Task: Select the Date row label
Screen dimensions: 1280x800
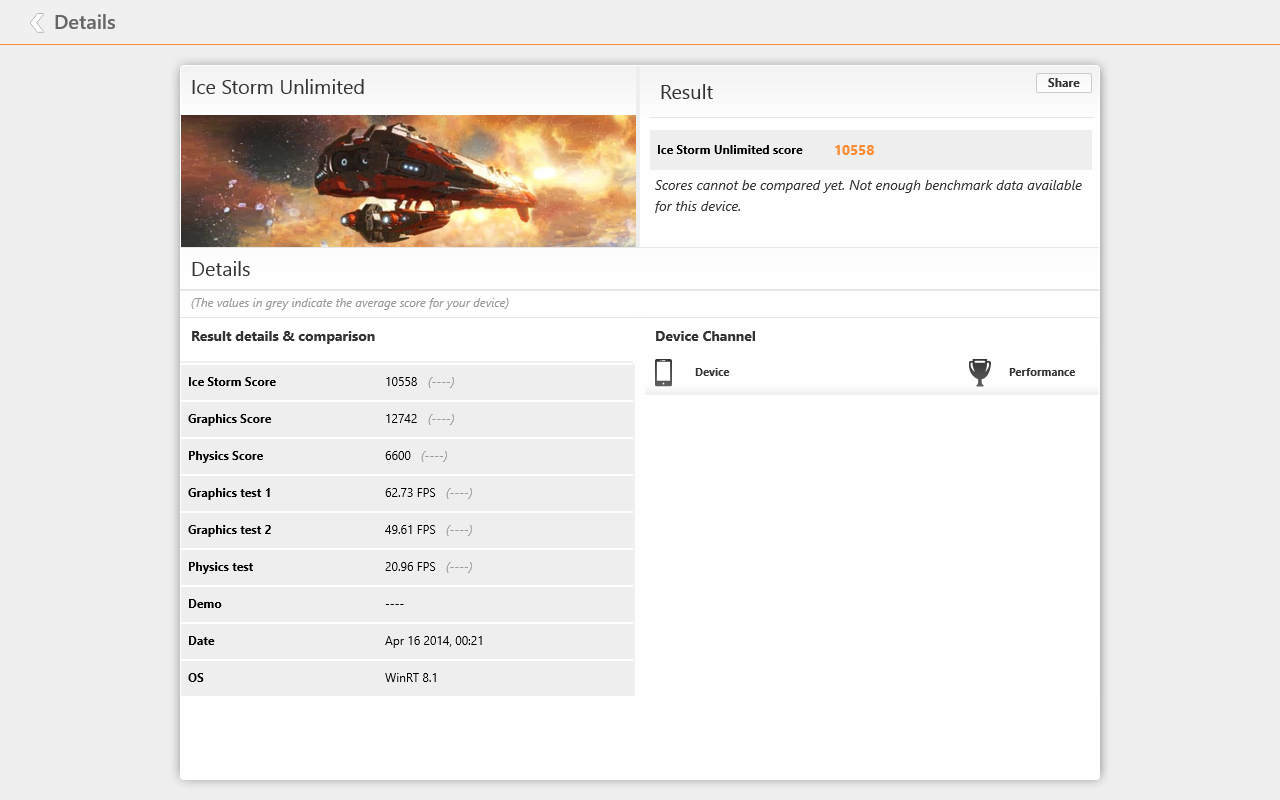Action: pos(201,641)
